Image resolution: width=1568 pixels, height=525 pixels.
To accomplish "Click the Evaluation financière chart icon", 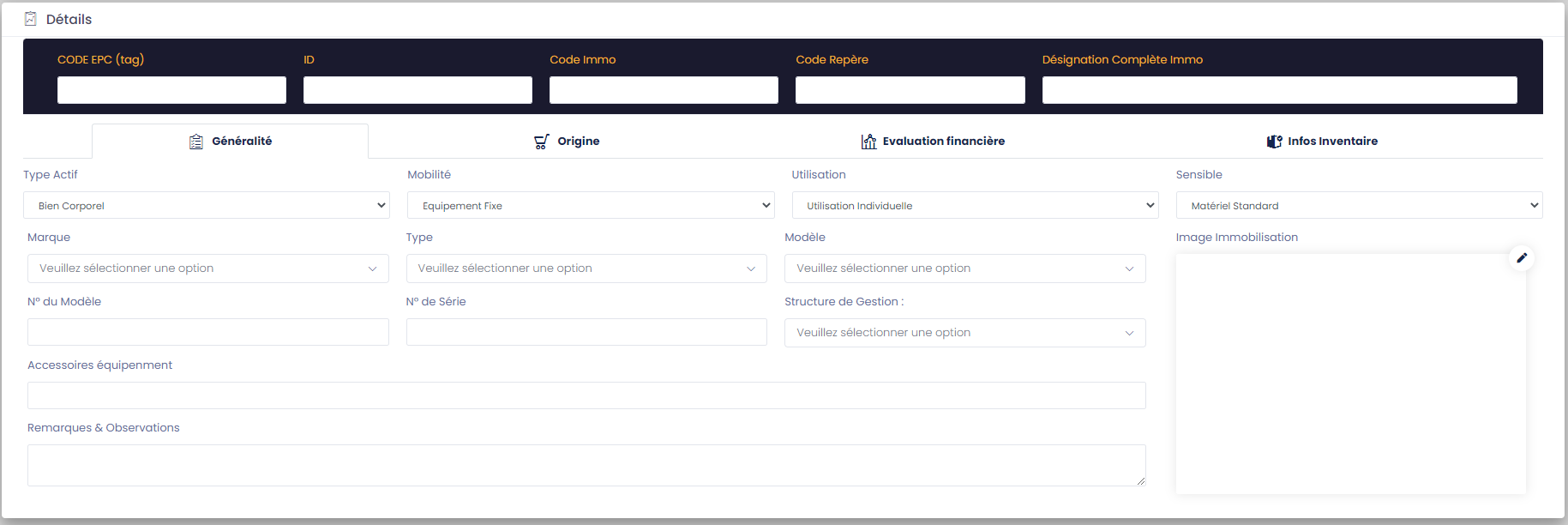I will coord(868,142).
